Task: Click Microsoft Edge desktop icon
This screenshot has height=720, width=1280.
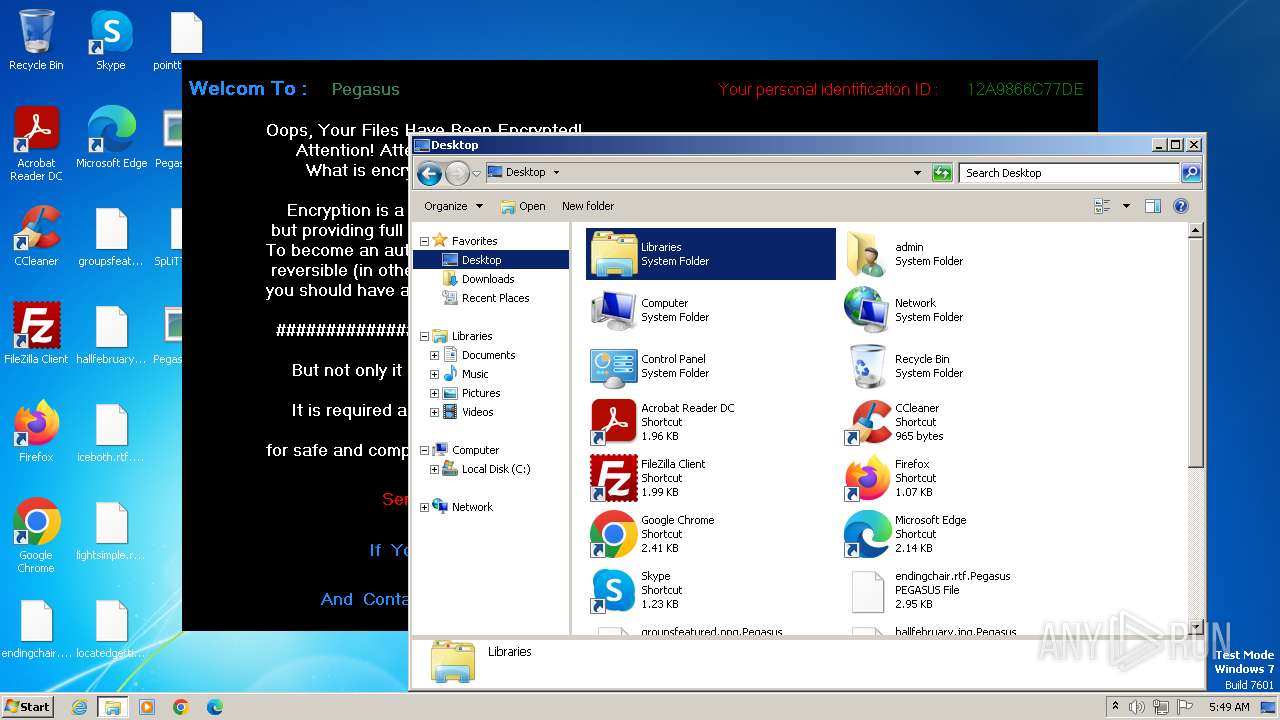Action: [x=111, y=138]
